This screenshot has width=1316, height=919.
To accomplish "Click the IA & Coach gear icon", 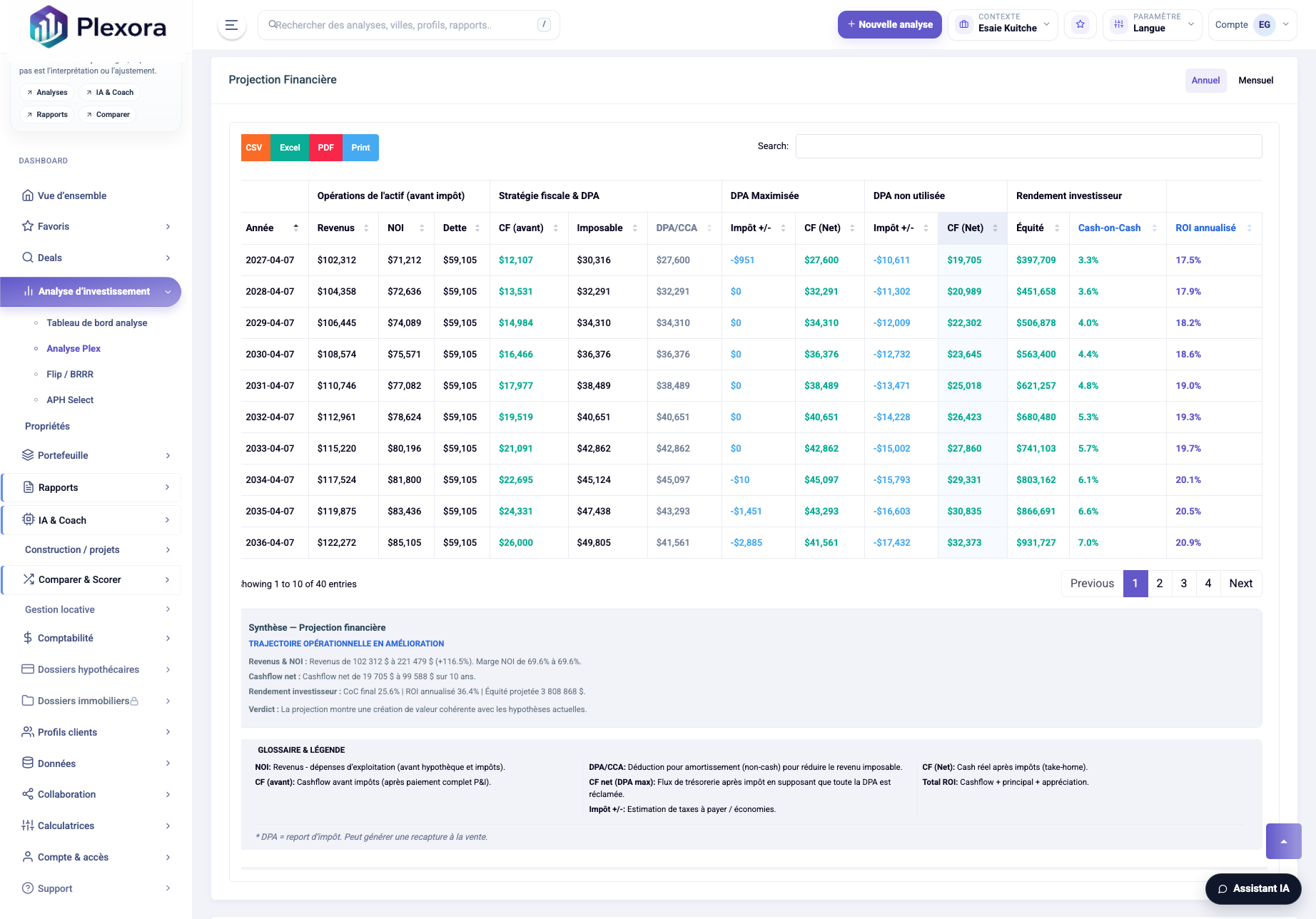I will [x=27, y=520].
